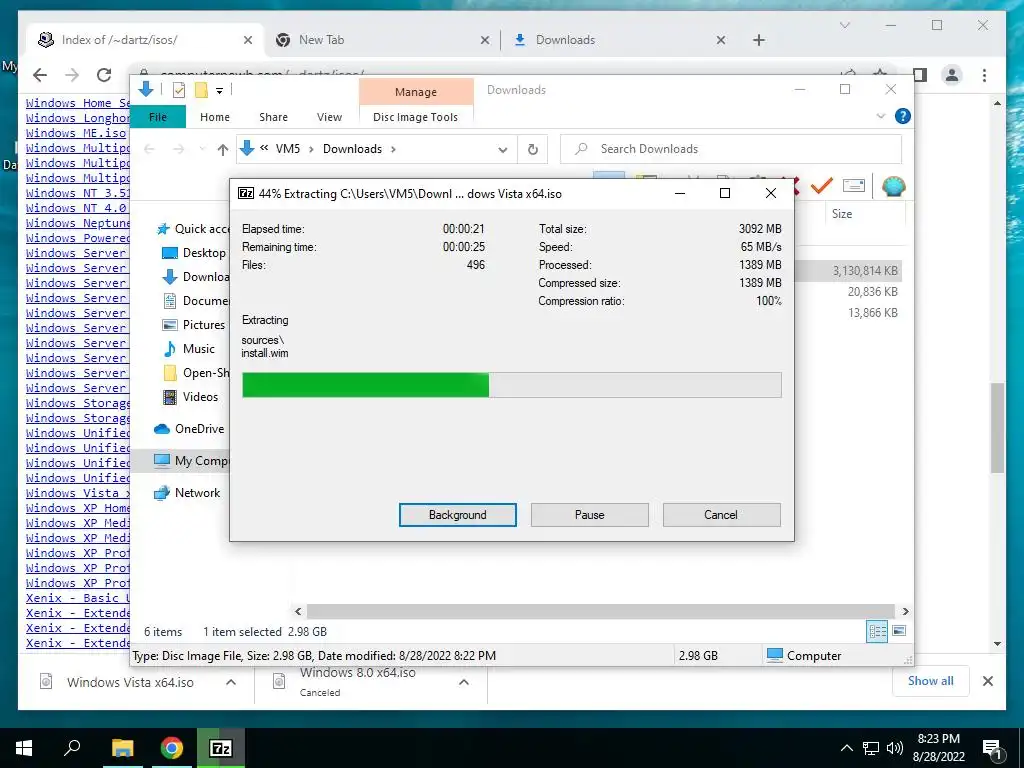Image resolution: width=1024 pixels, height=768 pixels.
Task: Click VM5 in the address breadcrumb
Action: [287, 149]
